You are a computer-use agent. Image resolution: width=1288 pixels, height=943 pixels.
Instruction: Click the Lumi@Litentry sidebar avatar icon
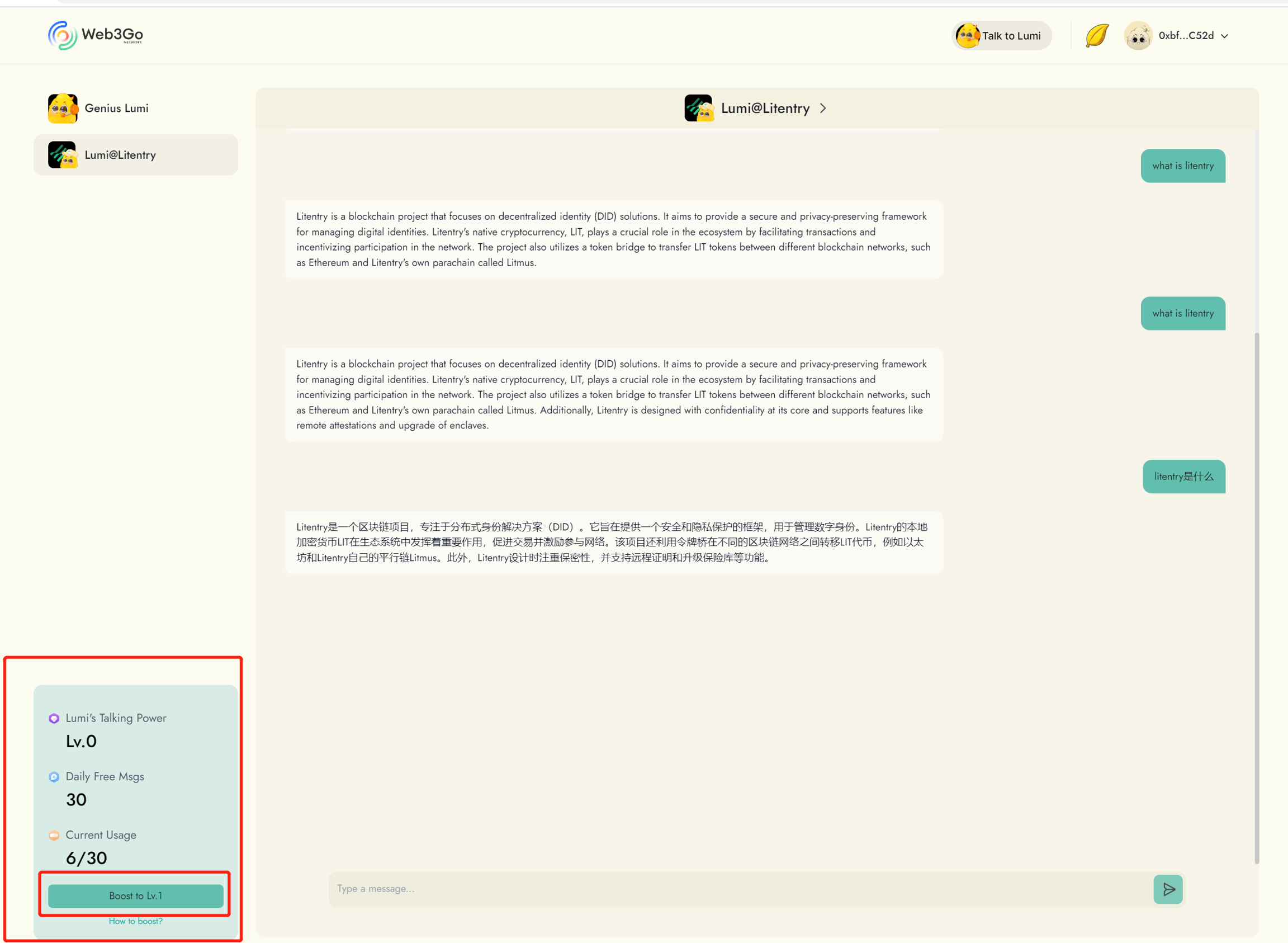pyautogui.click(x=63, y=155)
